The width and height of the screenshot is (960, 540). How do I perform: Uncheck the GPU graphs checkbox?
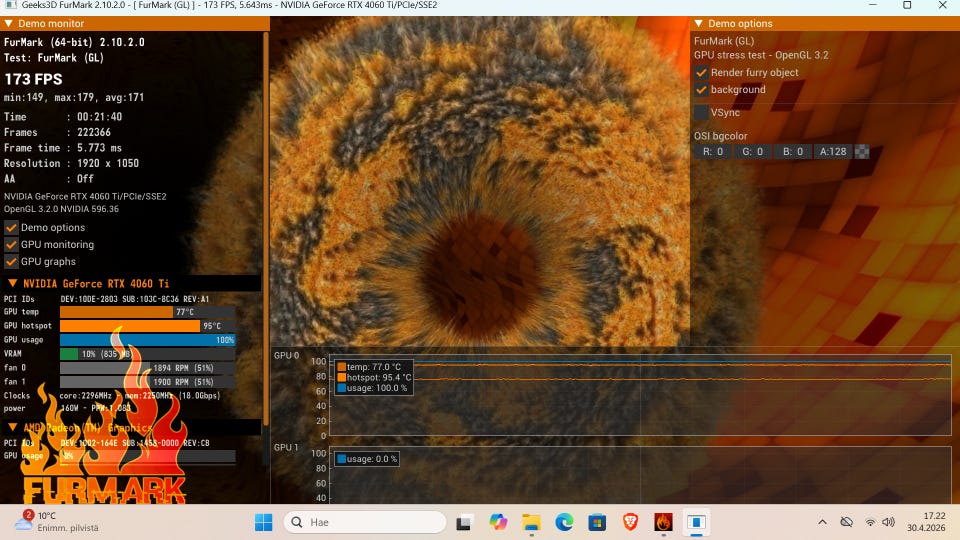click(11, 261)
